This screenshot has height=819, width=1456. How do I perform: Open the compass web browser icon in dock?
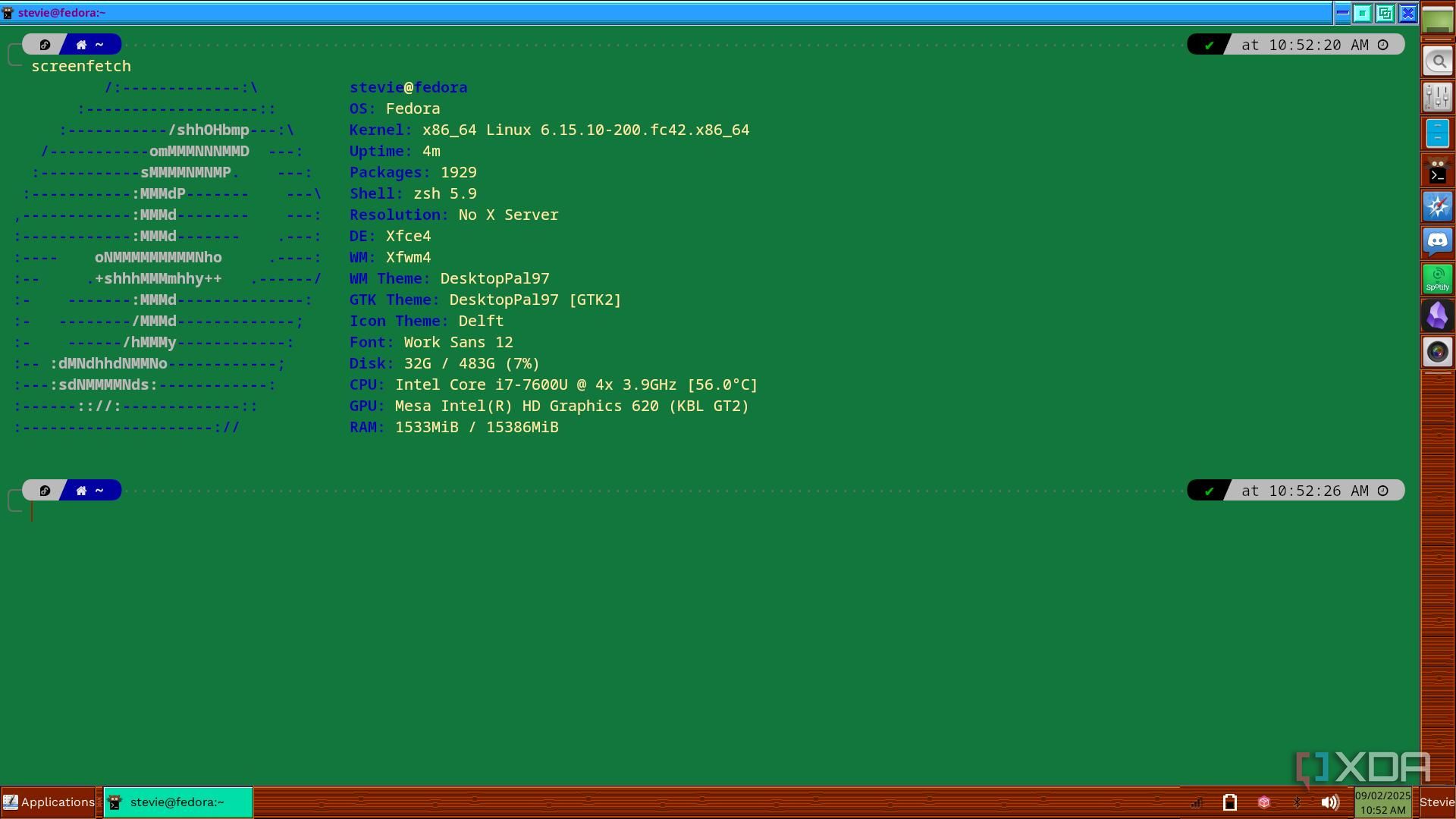[x=1438, y=206]
